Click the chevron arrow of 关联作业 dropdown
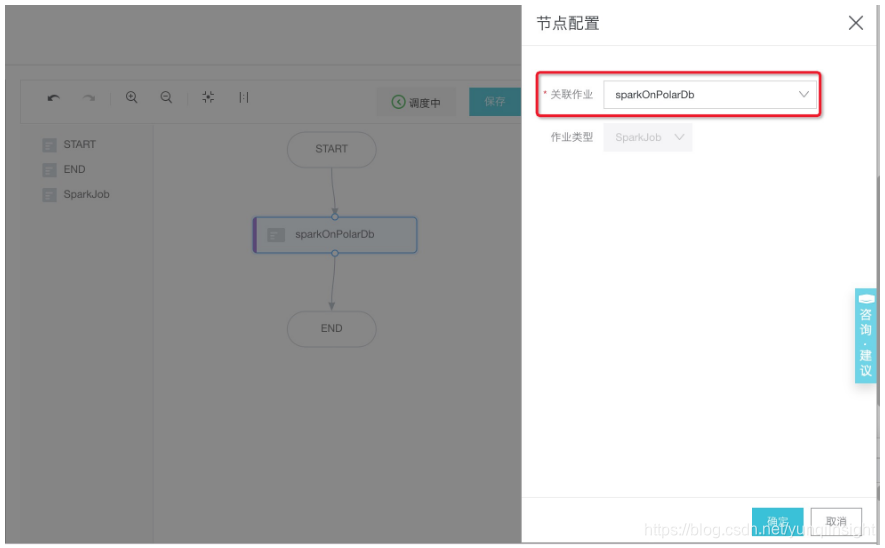 (x=803, y=94)
